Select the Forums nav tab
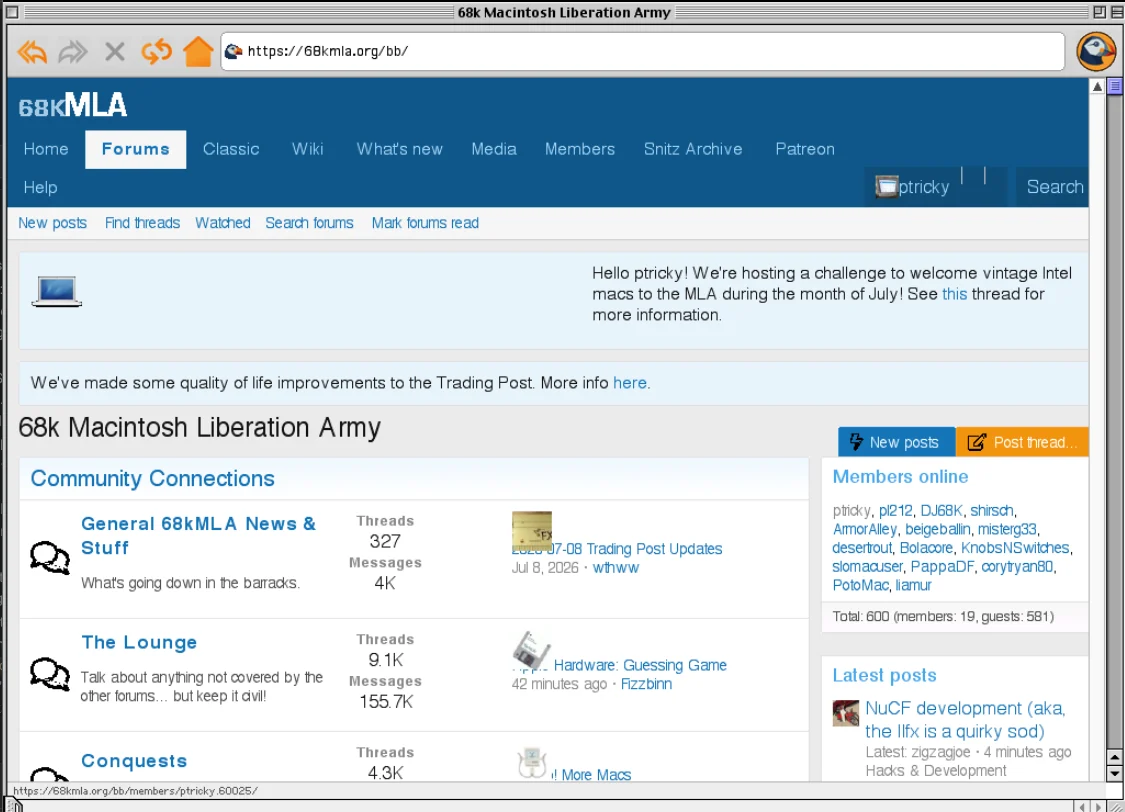Viewport: 1125px width, 812px height. pos(136,149)
